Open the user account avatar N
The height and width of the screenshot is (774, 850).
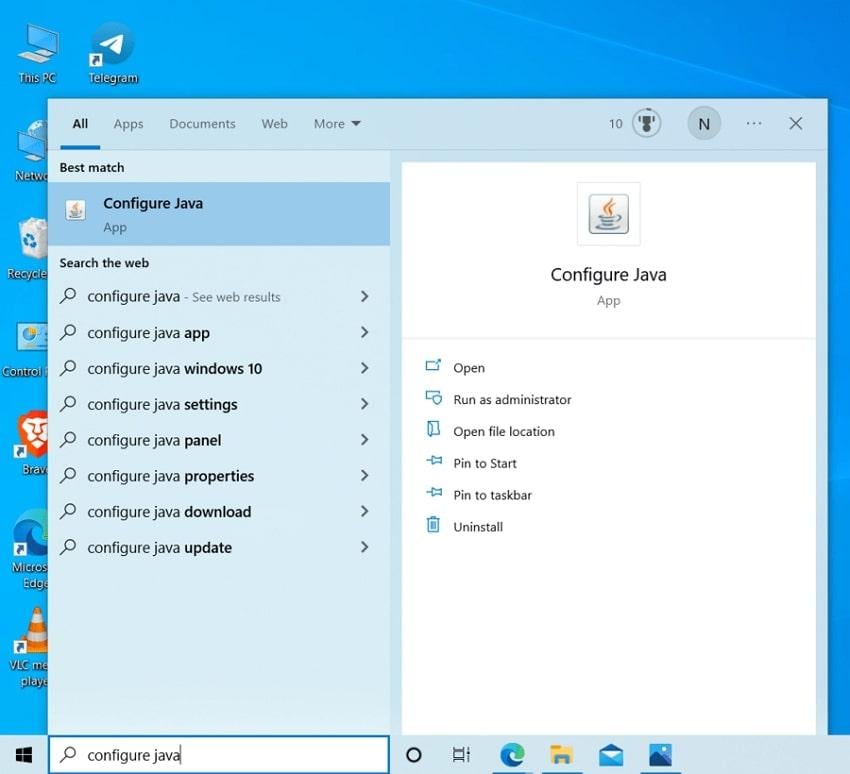coord(704,123)
